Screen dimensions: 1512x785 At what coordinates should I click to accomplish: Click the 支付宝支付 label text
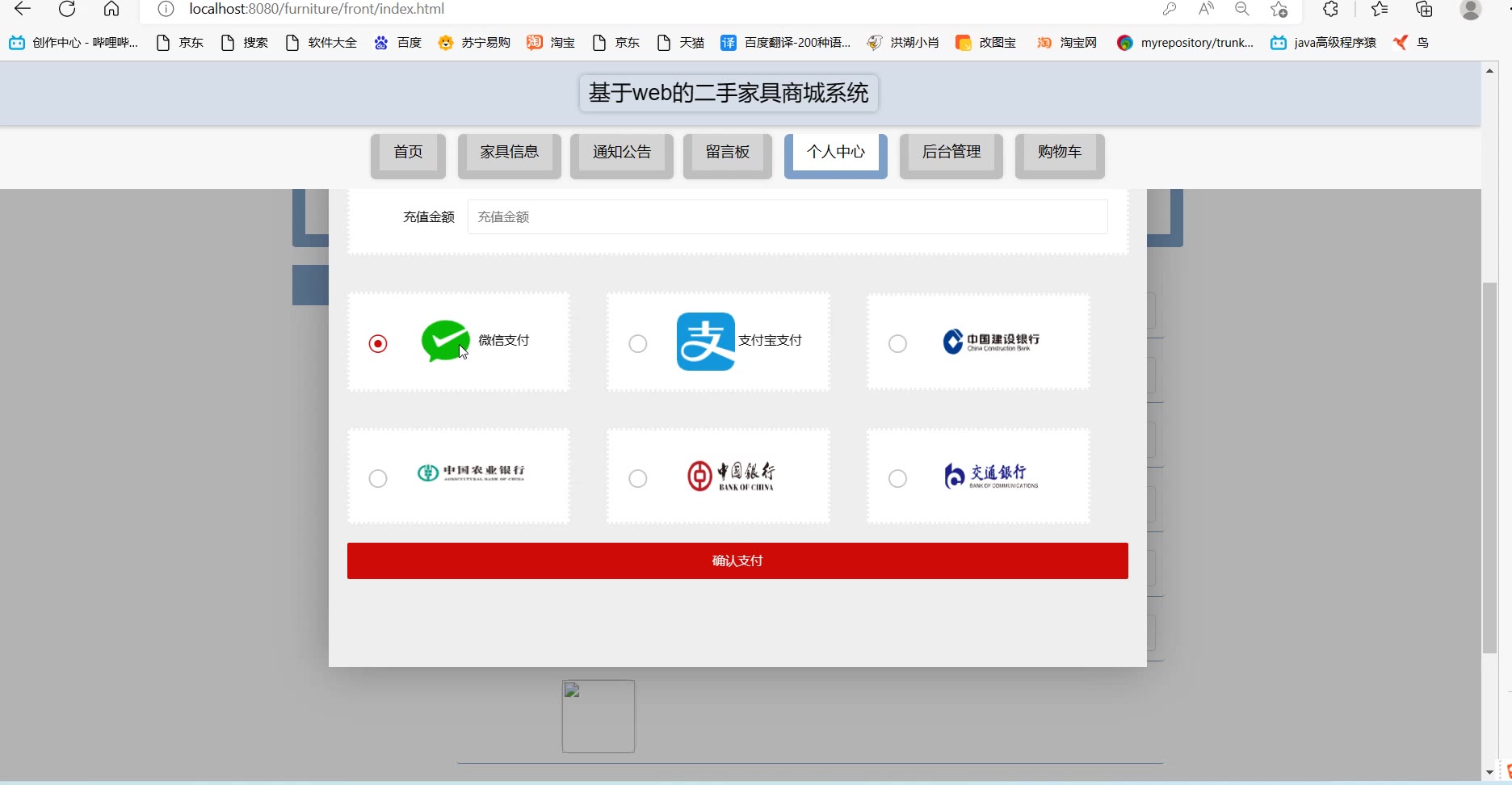(771, 341)
